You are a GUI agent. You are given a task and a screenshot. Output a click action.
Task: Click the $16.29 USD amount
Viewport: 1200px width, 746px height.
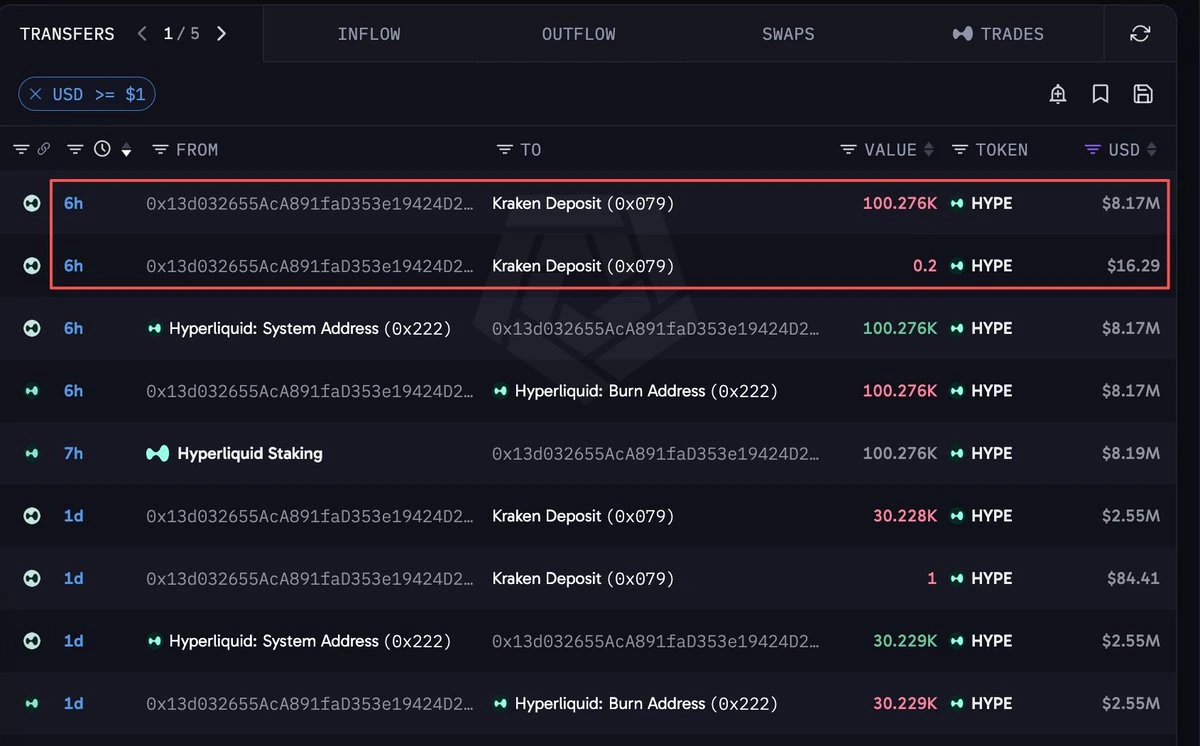point(1133,266)
